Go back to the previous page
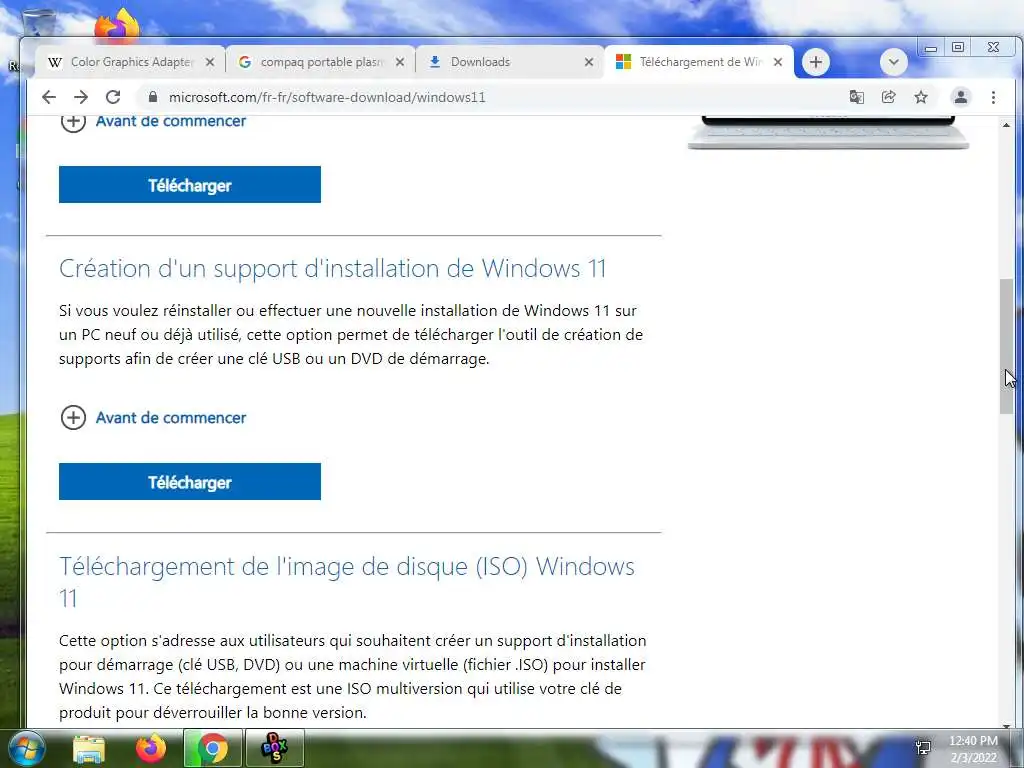Image resolution: width=1024 pixels, height=768 pixels. (x=48, y=97)
